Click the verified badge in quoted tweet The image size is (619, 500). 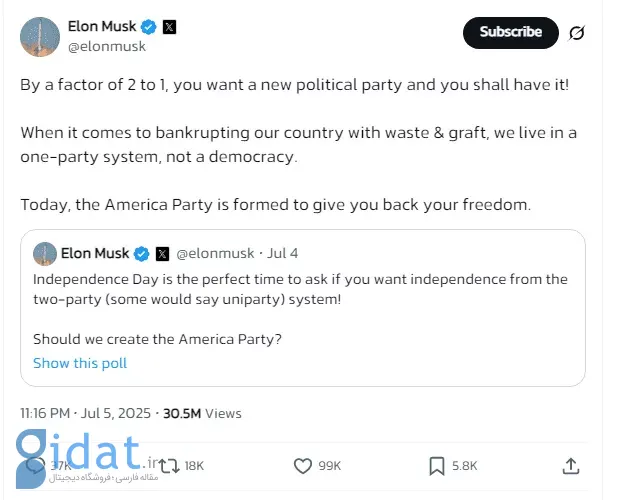tap(142, 253)
